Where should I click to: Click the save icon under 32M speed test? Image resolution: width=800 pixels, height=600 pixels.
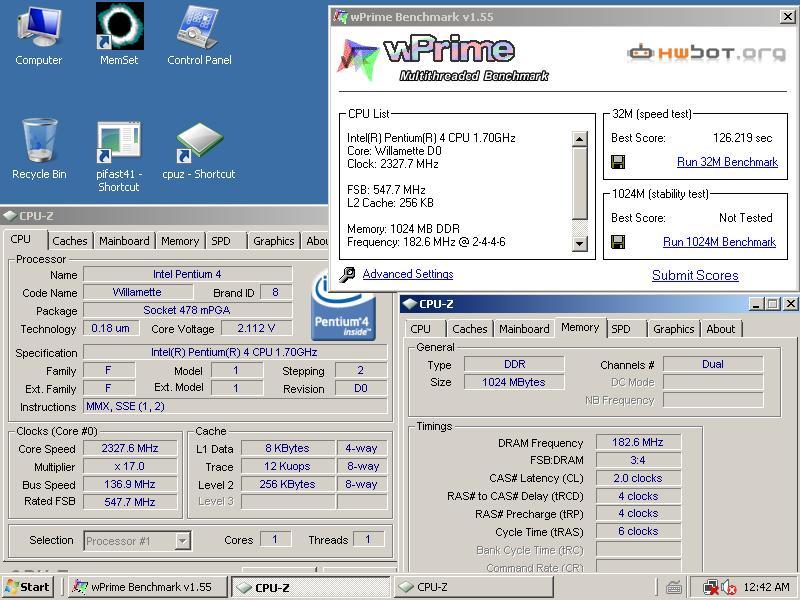[618, 162]
